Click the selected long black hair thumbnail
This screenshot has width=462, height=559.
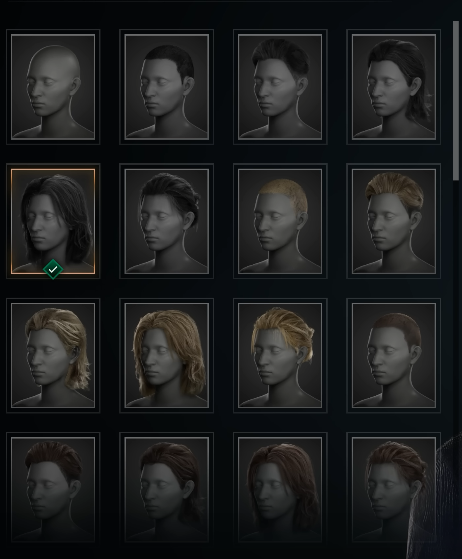tap(53, 221)
